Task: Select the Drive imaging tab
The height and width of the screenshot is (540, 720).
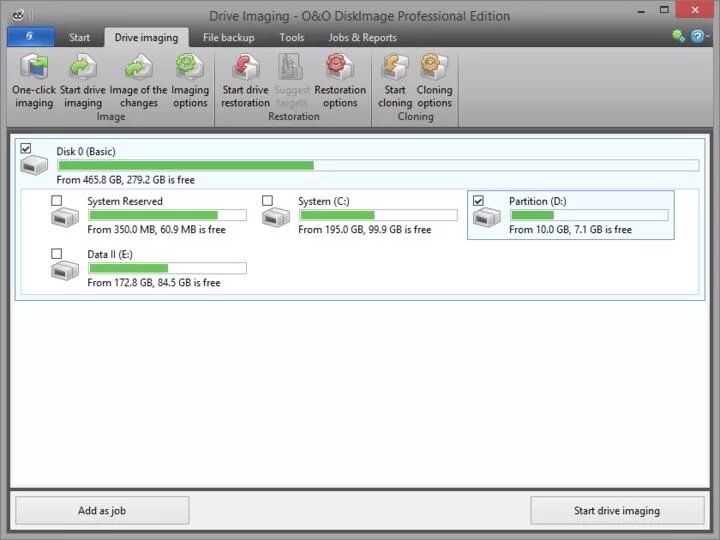Action: pos(146,37)
